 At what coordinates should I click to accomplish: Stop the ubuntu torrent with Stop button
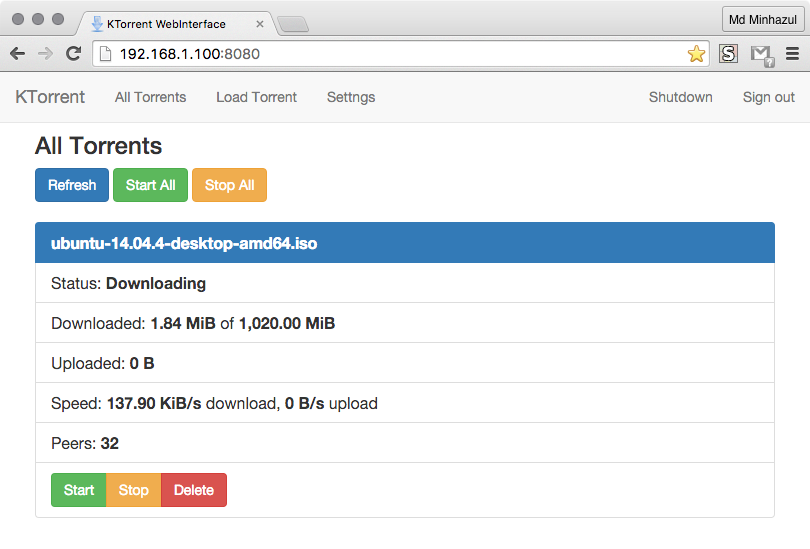tap(134, 490)
